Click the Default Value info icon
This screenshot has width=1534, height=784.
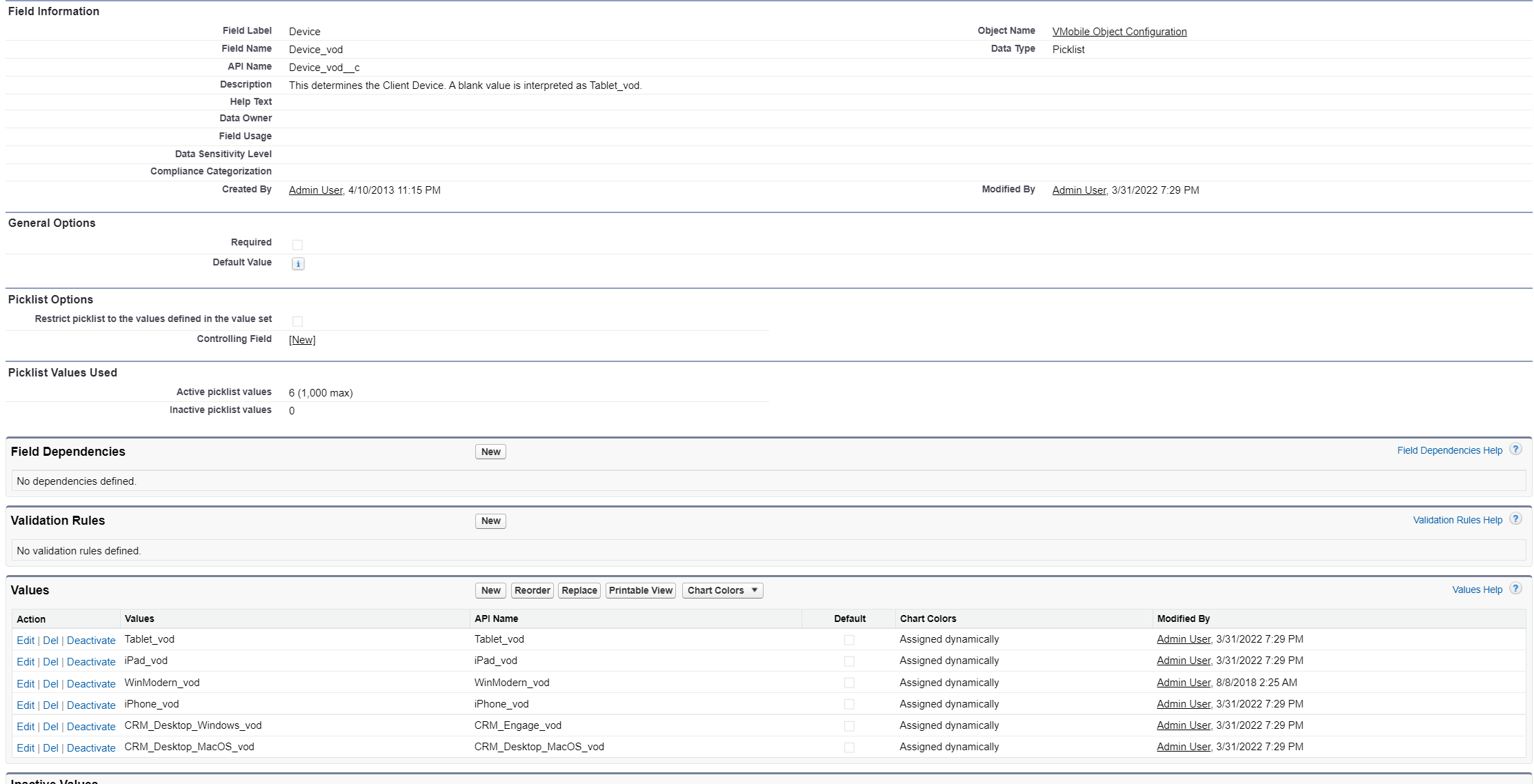coord(297,263)
